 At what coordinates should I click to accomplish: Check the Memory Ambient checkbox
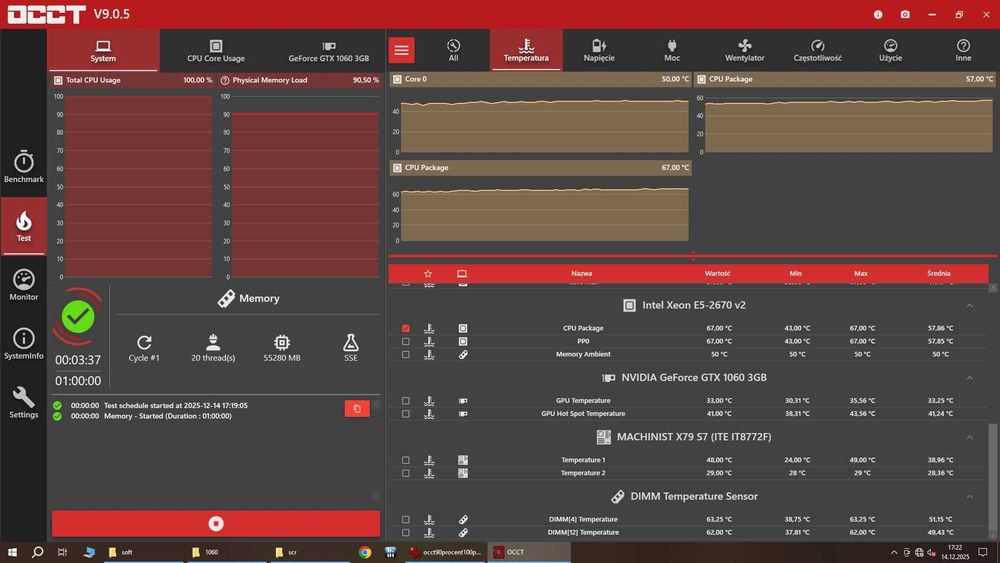pos(406,355)
